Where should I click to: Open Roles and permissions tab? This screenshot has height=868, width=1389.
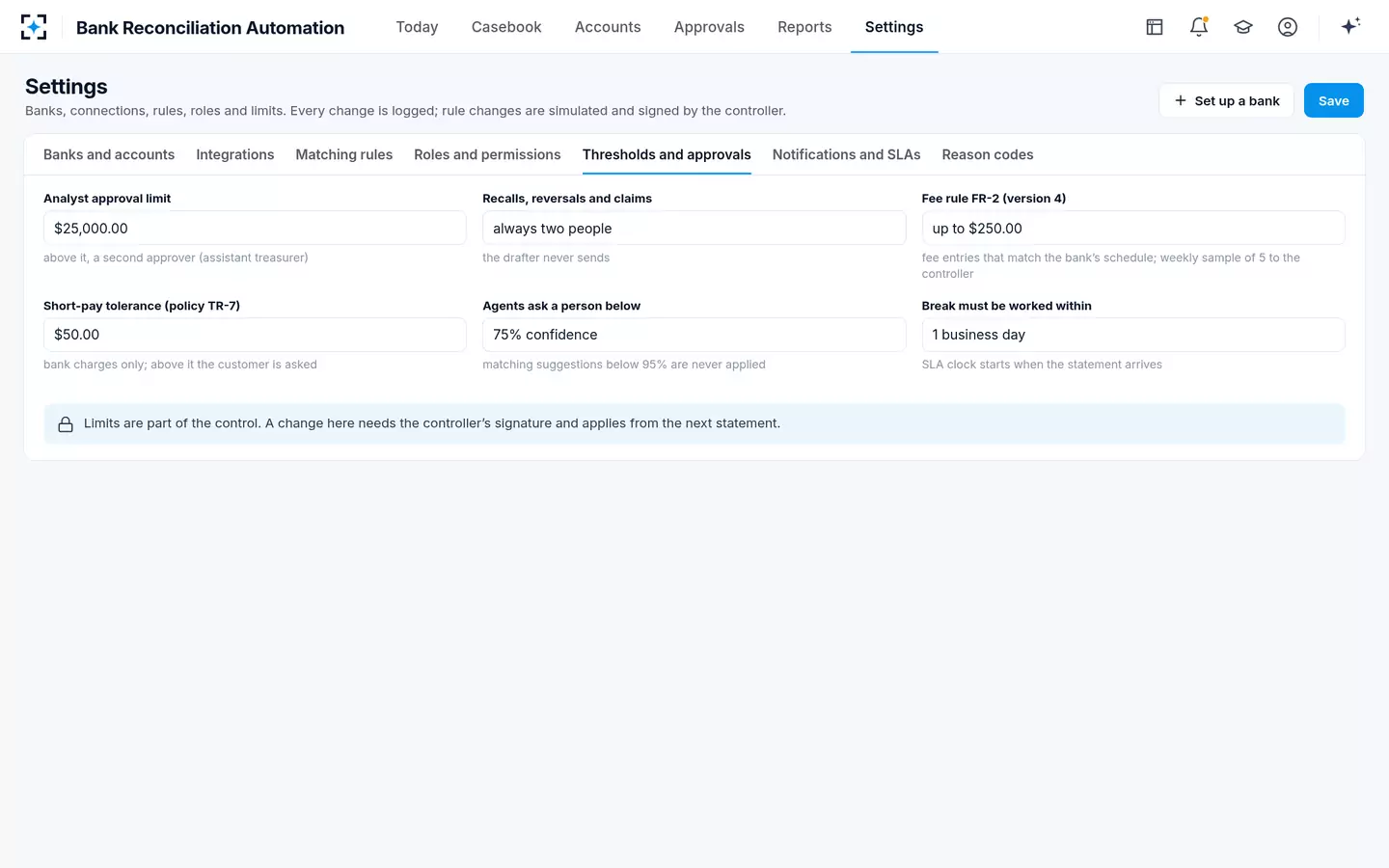(x=487, y=154)
